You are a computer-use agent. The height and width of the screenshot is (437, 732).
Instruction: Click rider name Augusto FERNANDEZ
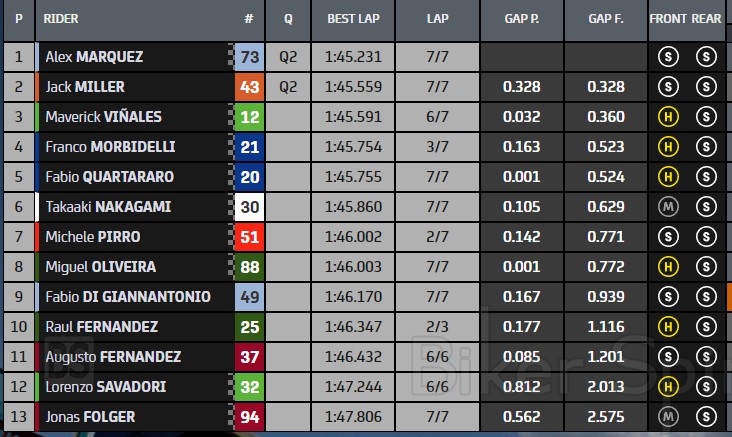[113, 357]
